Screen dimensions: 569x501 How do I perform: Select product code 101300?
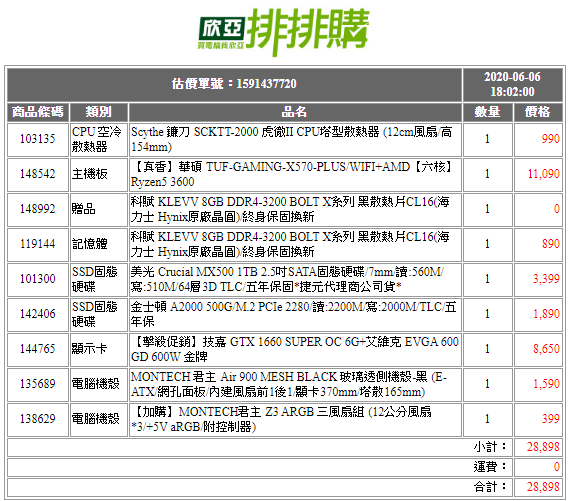coord(38,279)
